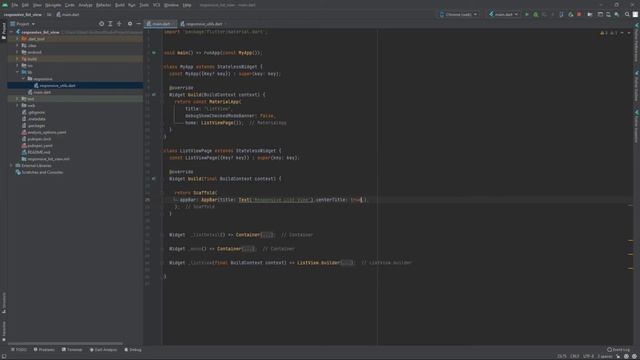Expand folded ListView.builder body
Viewport: 640px width, 360px height.
(x=347, y=262)
